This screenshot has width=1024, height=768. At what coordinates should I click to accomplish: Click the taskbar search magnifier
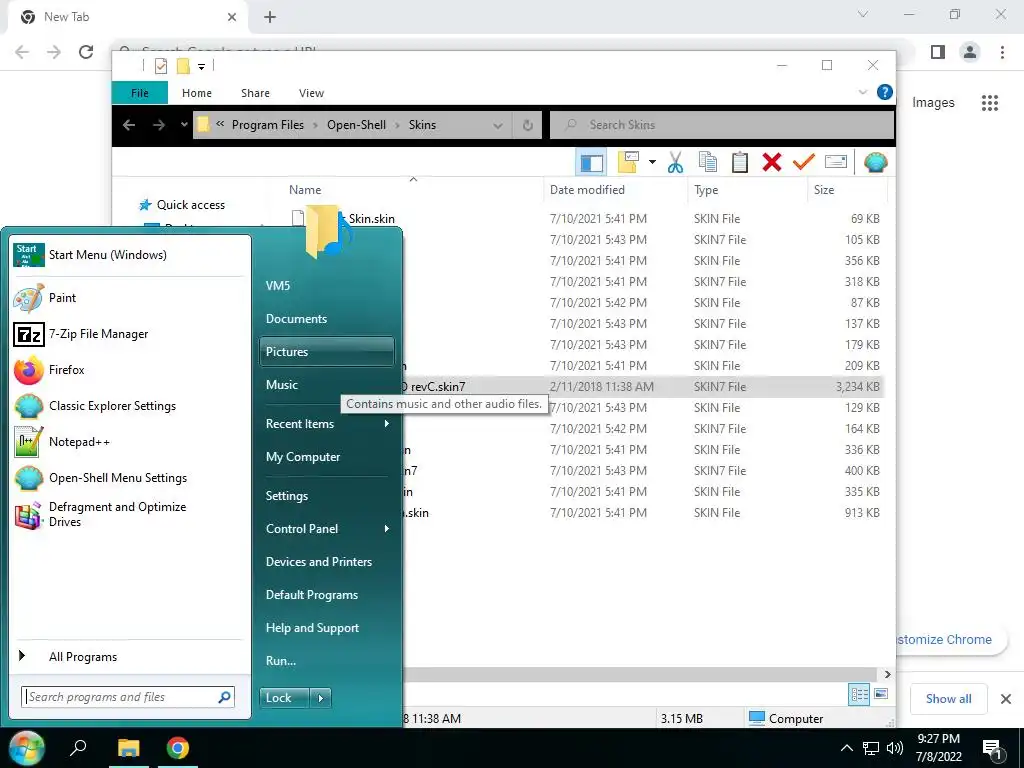click(78, 748)
